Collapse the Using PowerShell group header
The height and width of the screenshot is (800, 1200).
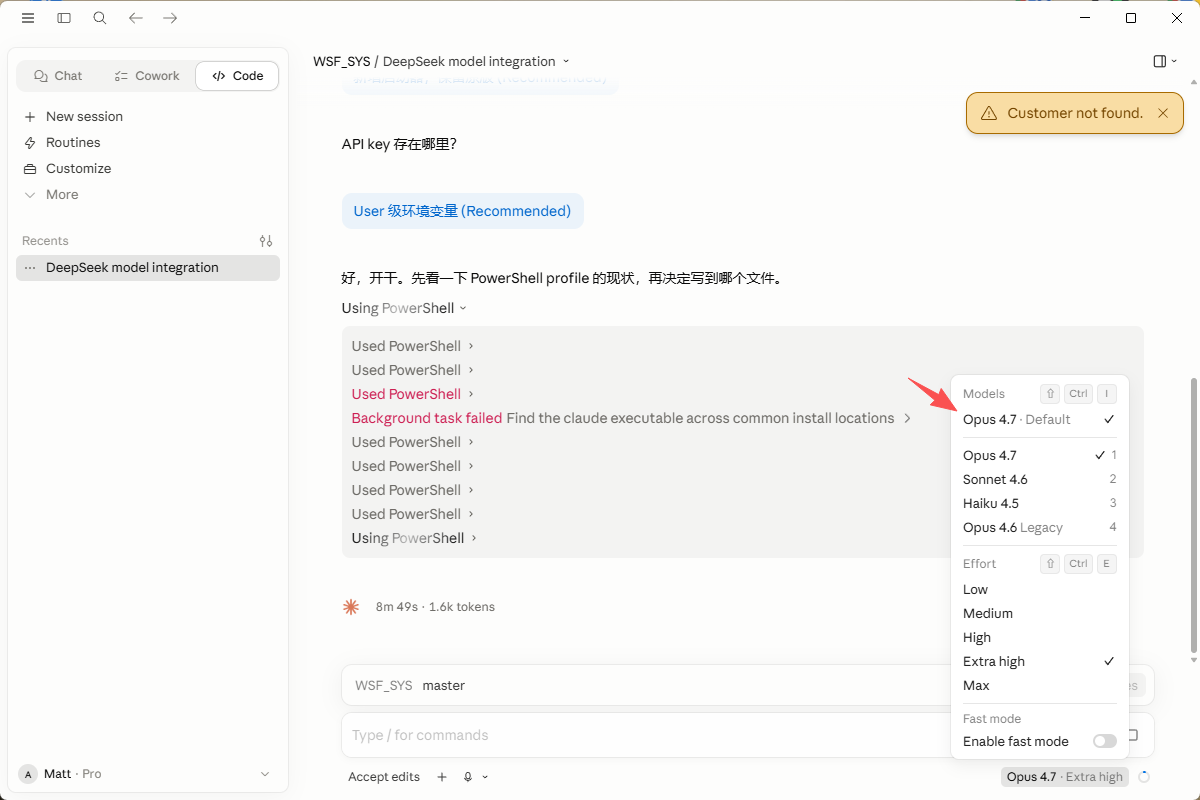click(404, 308)
